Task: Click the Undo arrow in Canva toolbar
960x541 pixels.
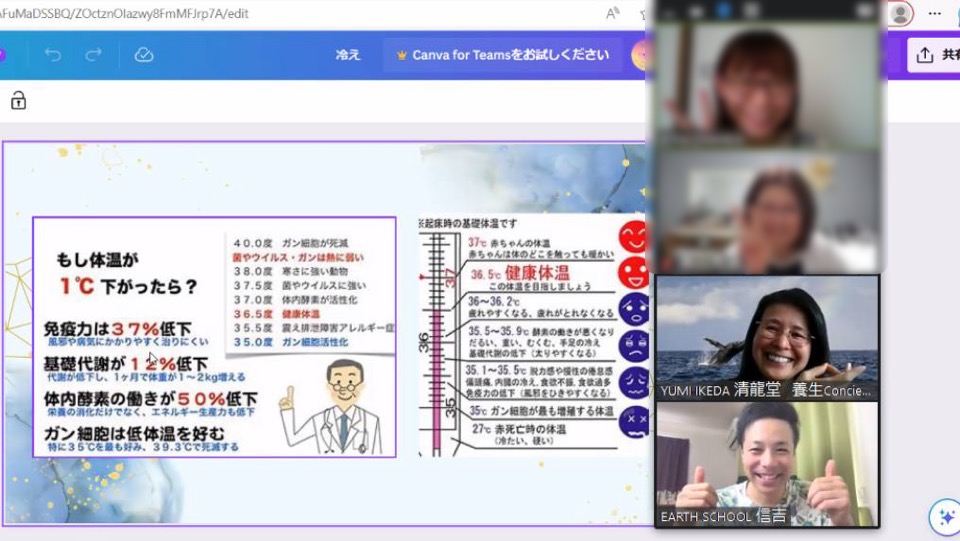Action: pos(53,55)
